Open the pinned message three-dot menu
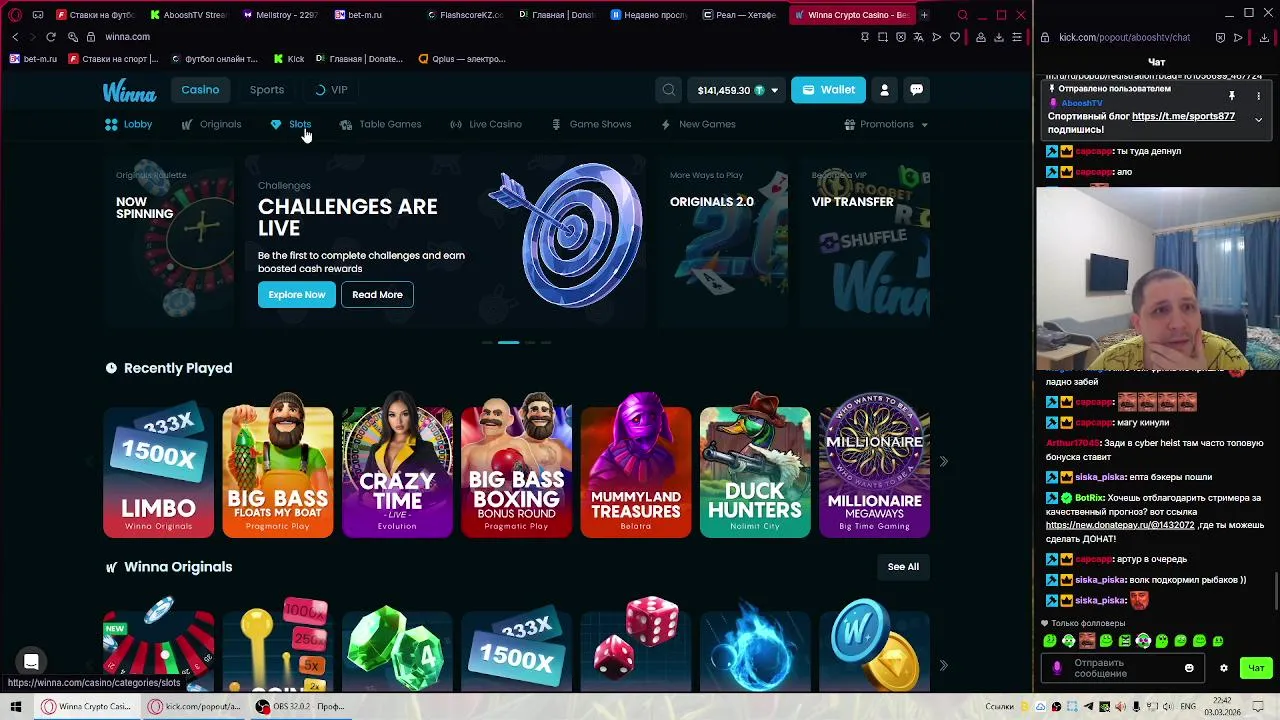This screenshot has width=1280, height=720. coord(1259,96)
